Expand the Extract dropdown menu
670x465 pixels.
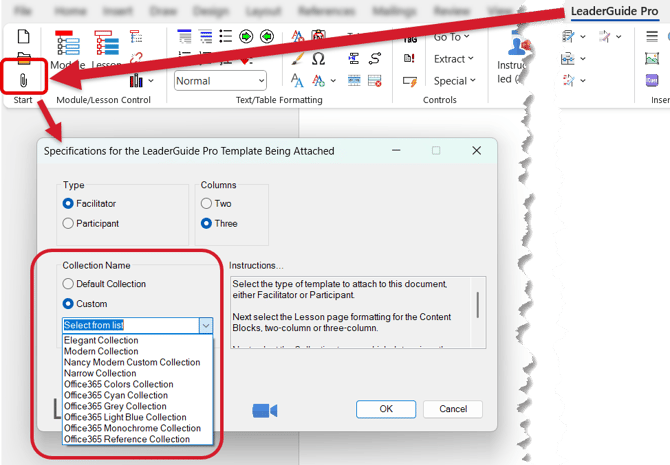453,59
